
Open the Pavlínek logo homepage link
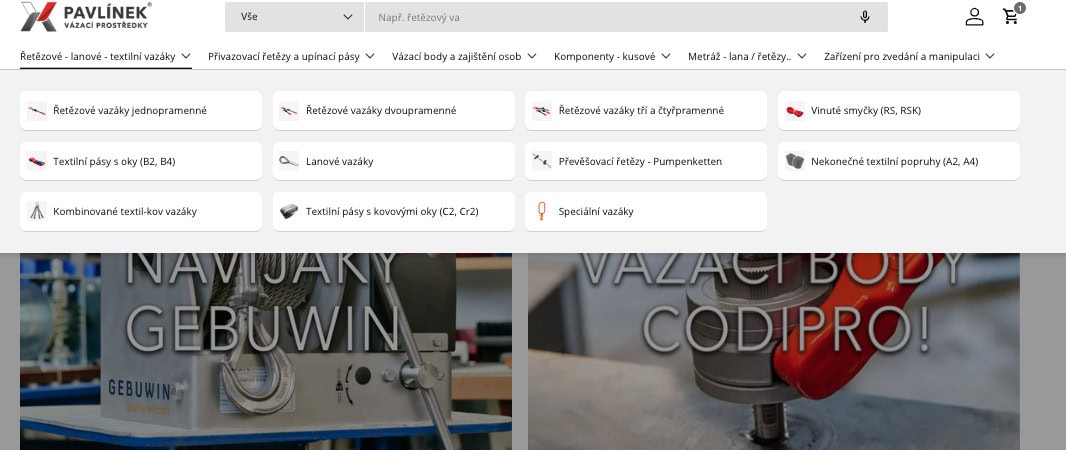[86, 16]
